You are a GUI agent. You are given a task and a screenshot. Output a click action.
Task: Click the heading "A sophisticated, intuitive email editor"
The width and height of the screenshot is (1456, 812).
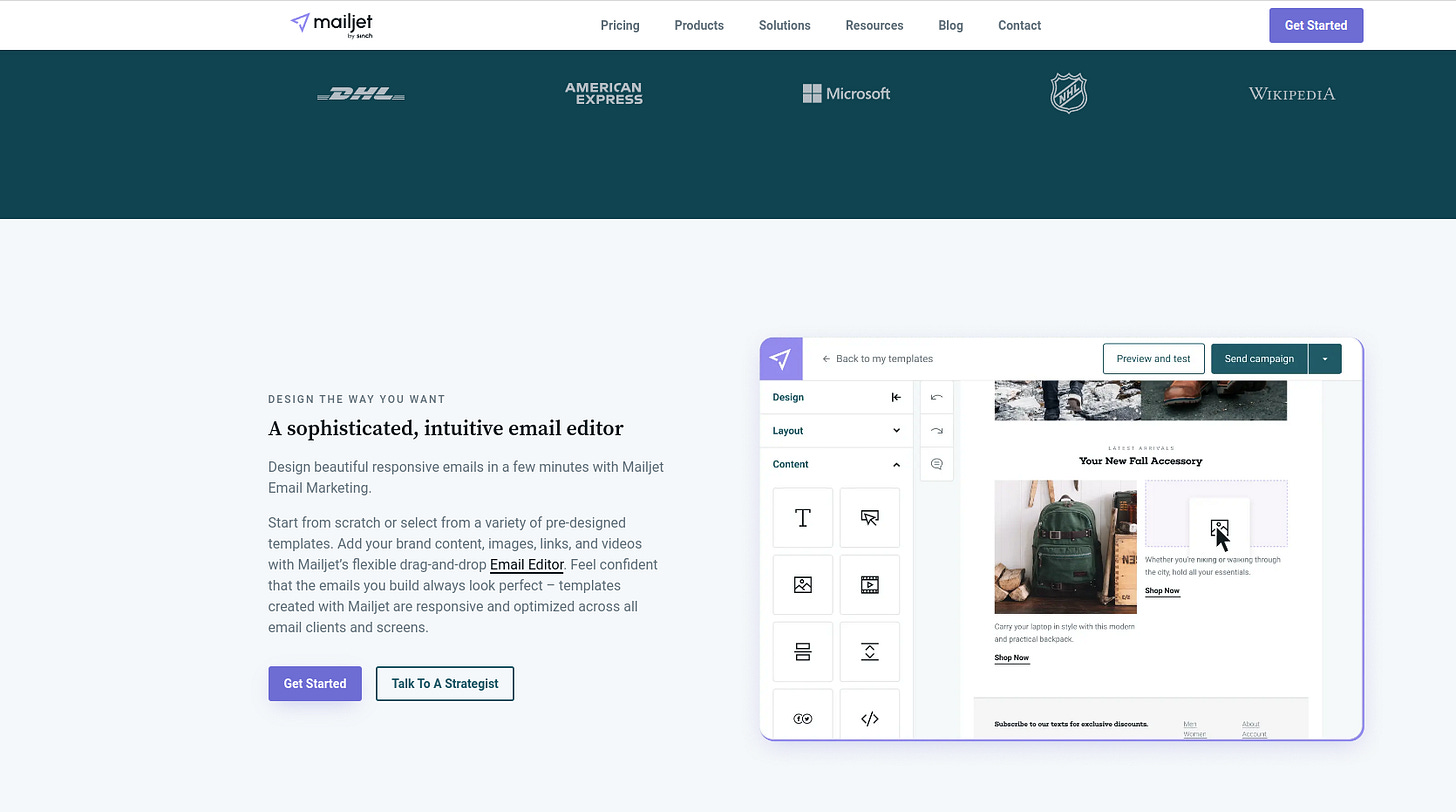click(446, 429)
